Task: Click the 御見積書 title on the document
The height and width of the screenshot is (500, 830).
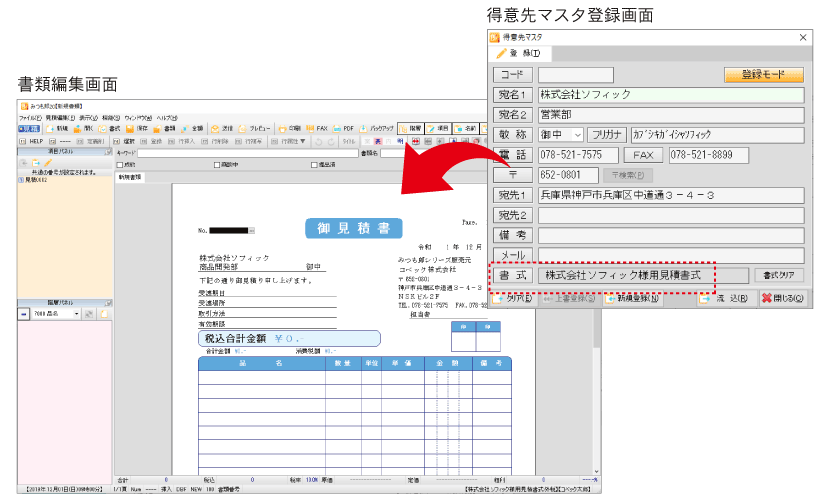Action: click(x=354, y=229)
